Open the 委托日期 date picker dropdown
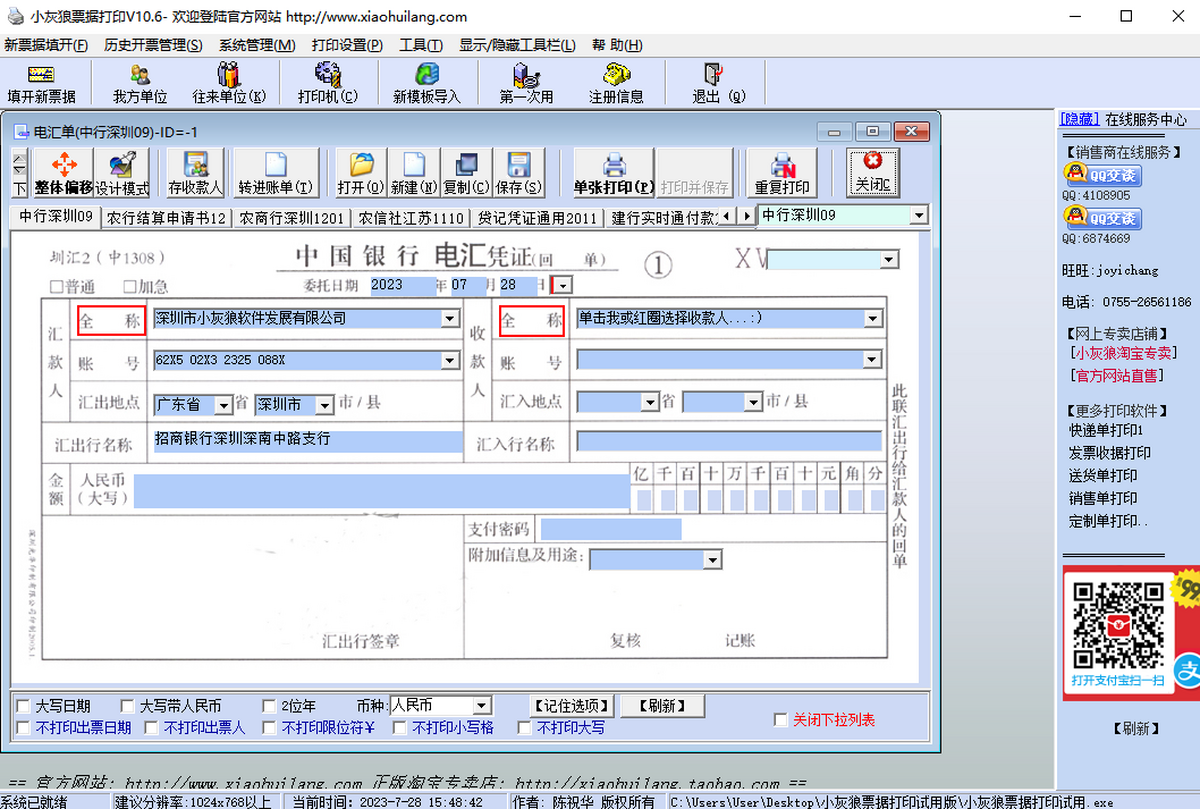Viewport: 1200px width, 809px height. [563, 285]
